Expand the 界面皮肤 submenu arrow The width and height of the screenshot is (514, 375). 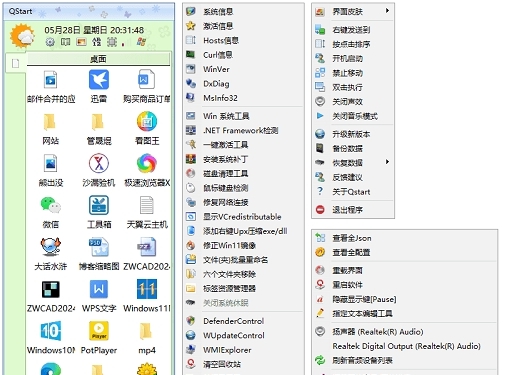point(387,11)
